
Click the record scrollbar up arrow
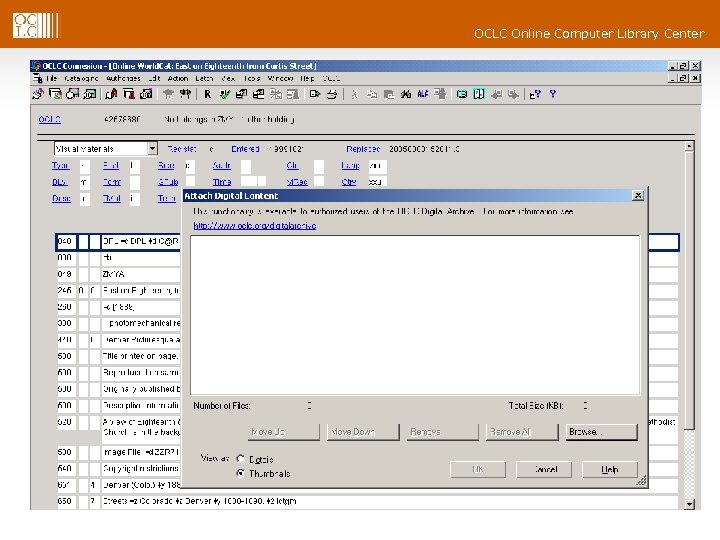coord(689,146)
